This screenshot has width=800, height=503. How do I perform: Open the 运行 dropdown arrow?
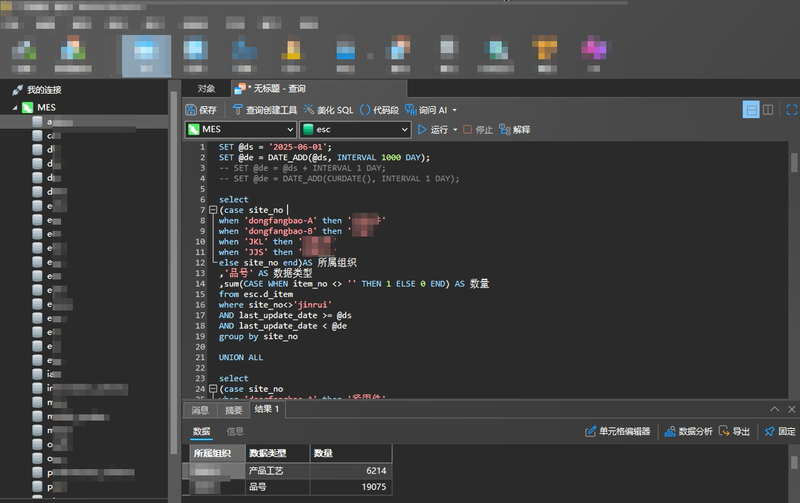point(456,130)
